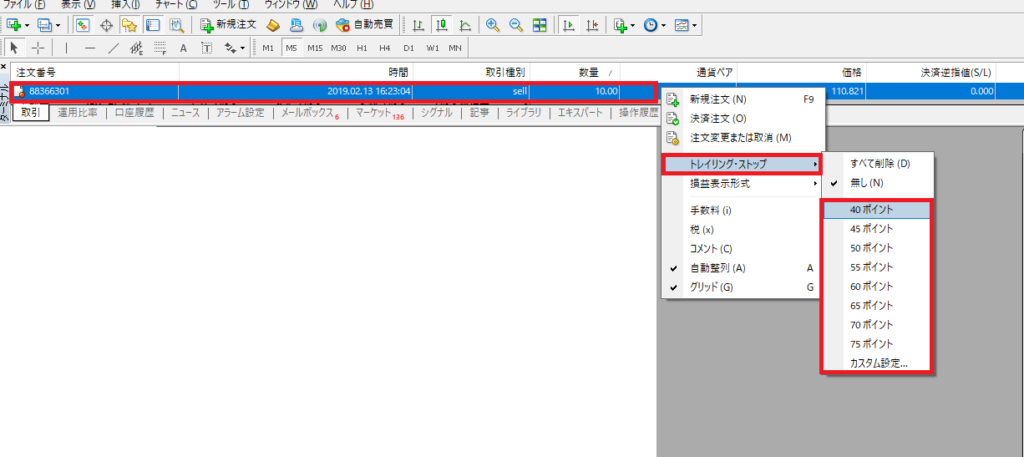Click the zoom out magnifier icon
Image resolution: width=1024 pixels, height=457 pixels.
click(515, 24)
